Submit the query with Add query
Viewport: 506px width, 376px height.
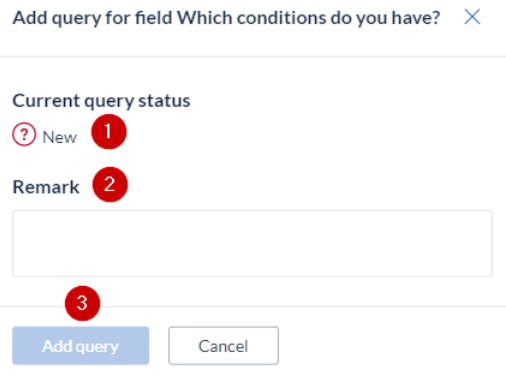81,346
